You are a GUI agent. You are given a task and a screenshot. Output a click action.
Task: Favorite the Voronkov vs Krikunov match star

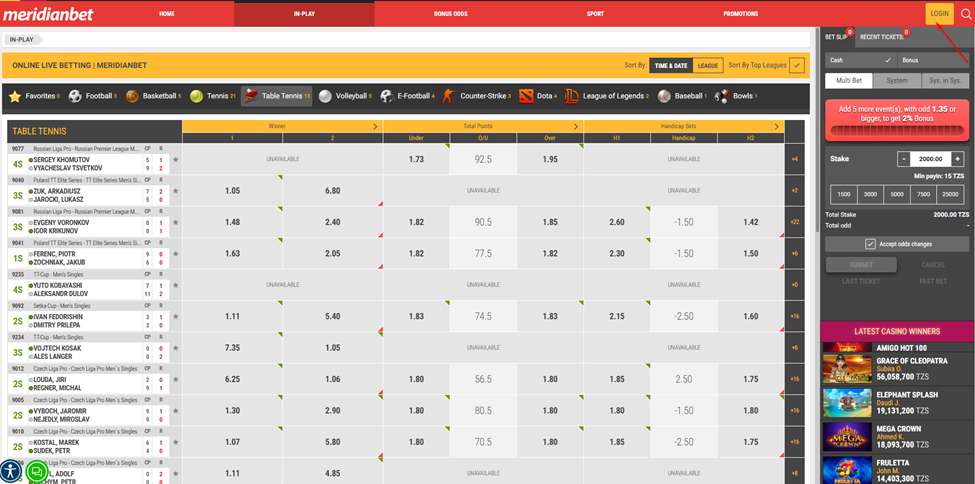pos(175,223)
